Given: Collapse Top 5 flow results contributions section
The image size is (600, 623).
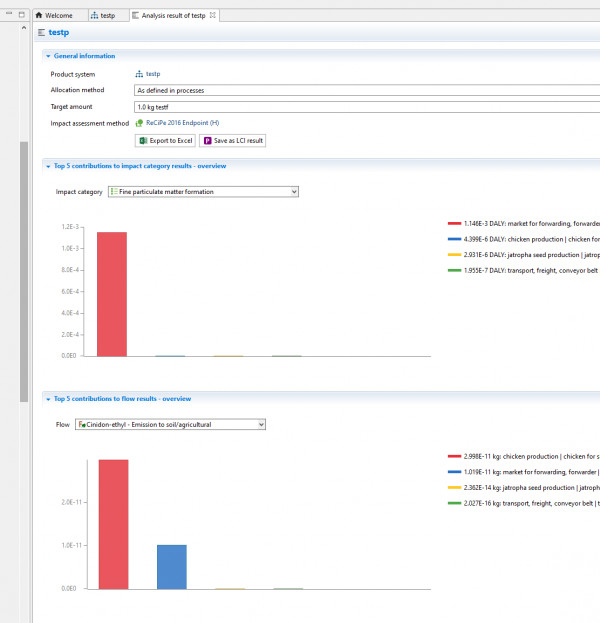Looking at the screenshot, I should (48, 399).
